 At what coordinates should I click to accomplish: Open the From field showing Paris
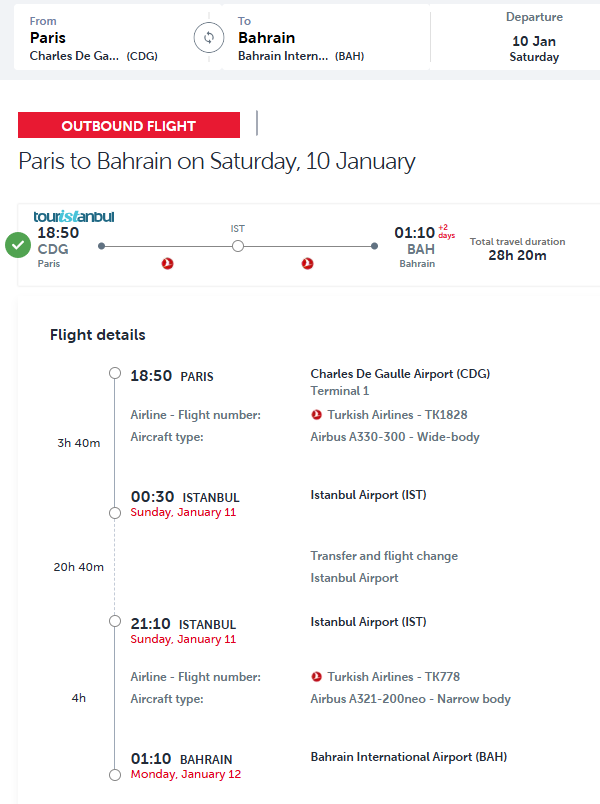[100, 39]
